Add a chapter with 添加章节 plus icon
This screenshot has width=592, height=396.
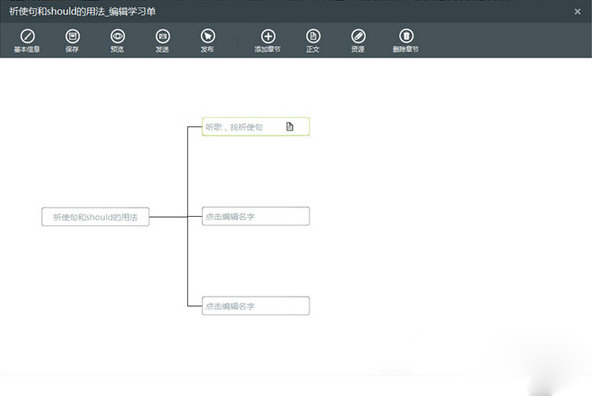click(268, 36)
